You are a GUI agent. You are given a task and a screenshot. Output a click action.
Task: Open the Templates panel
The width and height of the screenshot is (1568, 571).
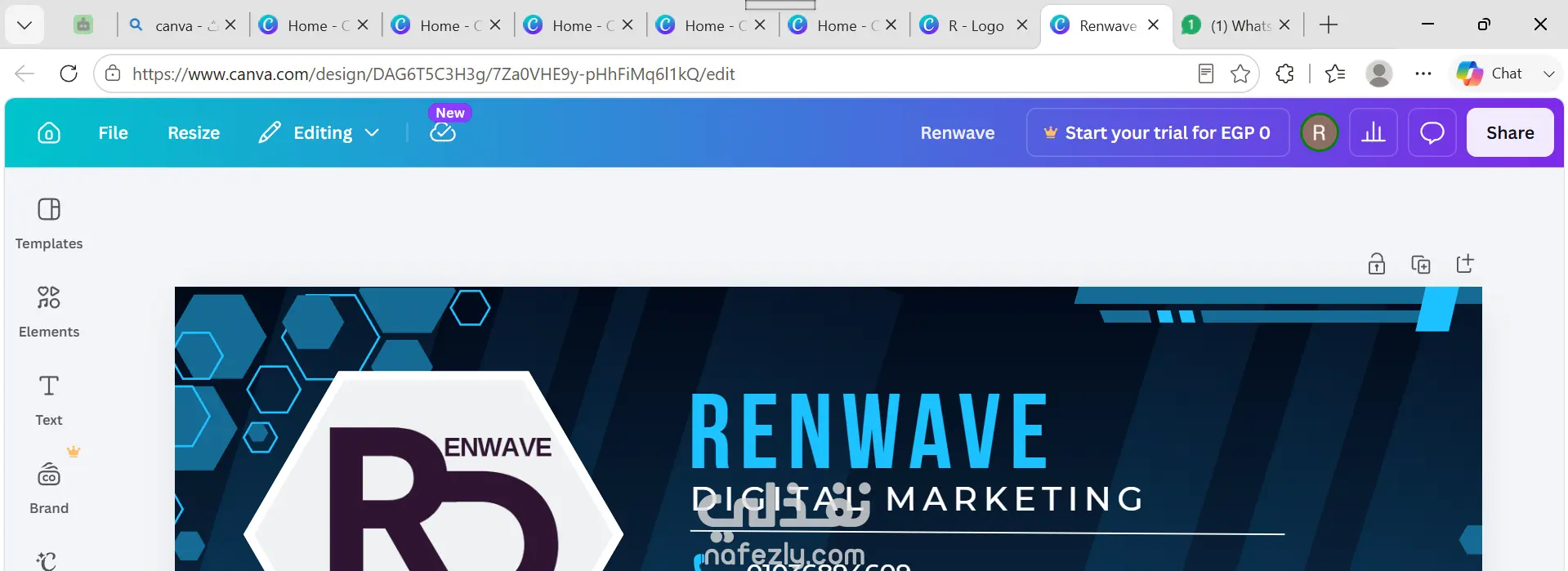[x=49, y=224]
